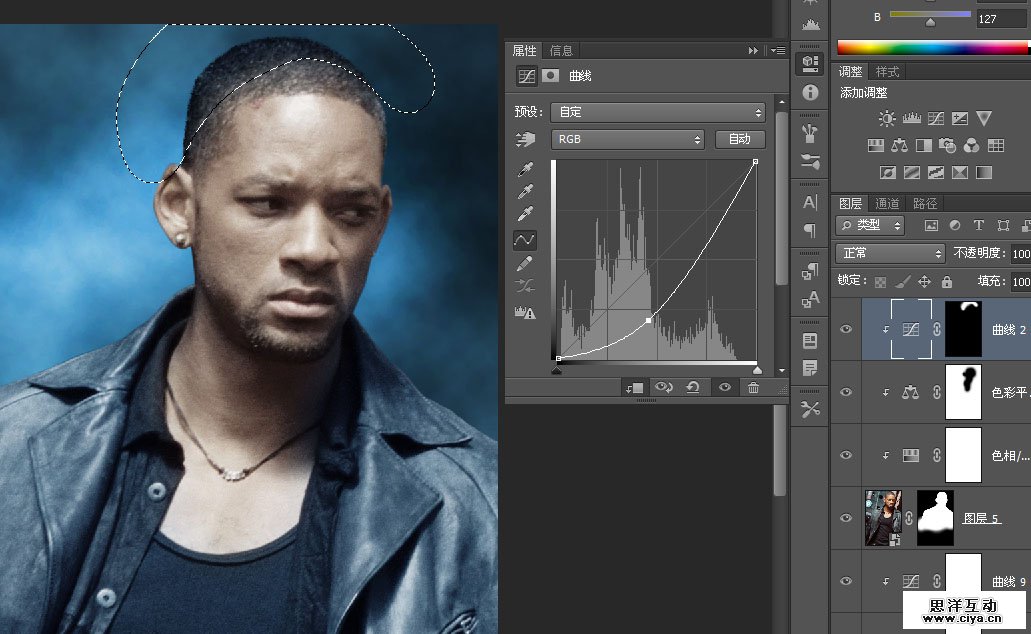
Task: Pick a color from the spectrum bar
Action: pos(930,47)
